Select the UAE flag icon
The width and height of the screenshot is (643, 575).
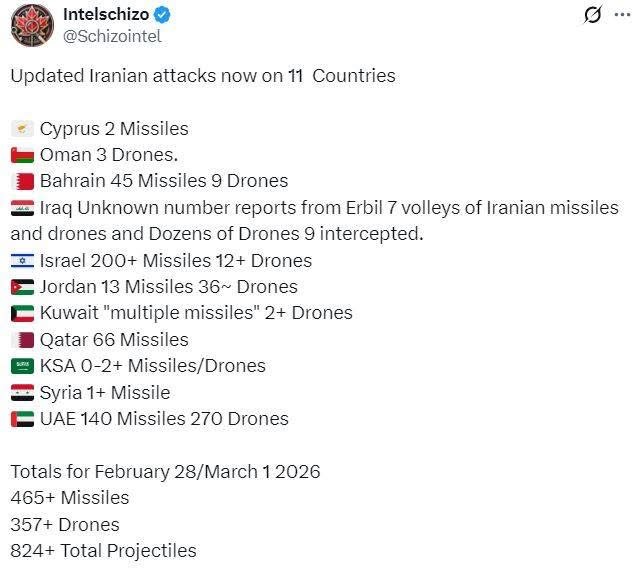(x=22, y=419)
